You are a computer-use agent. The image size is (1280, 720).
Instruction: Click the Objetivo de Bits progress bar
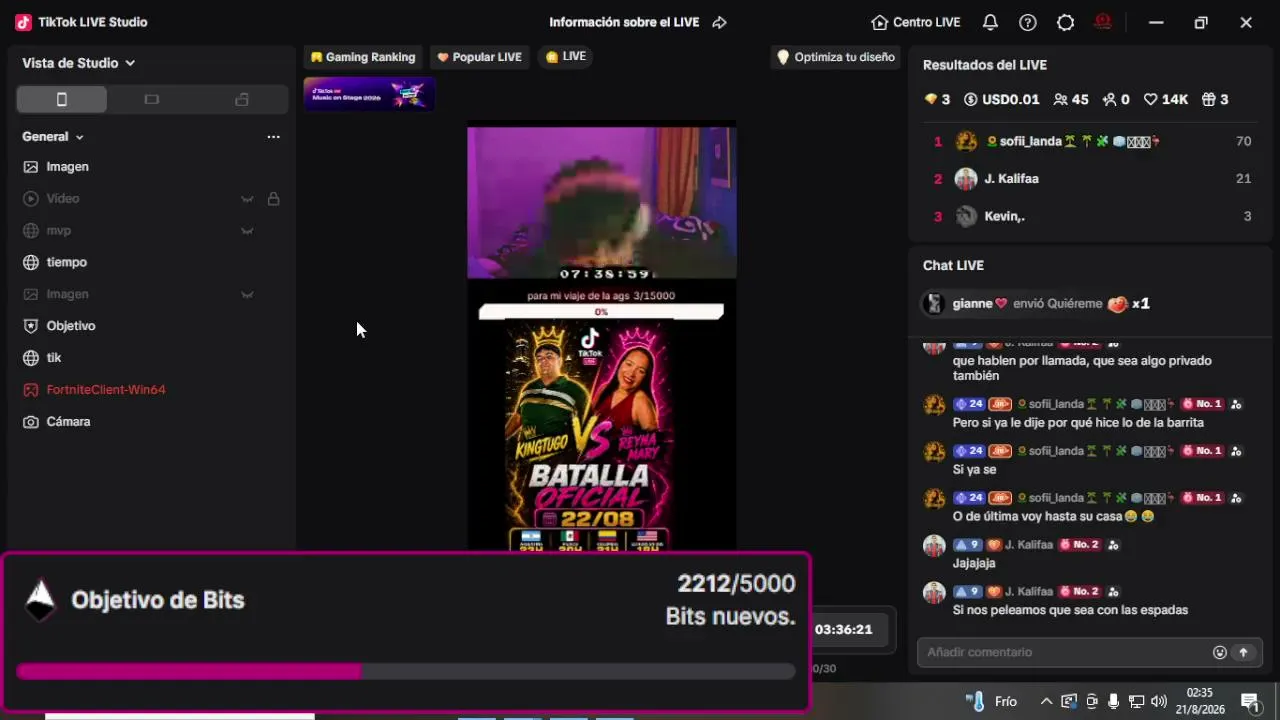point(406,671)
